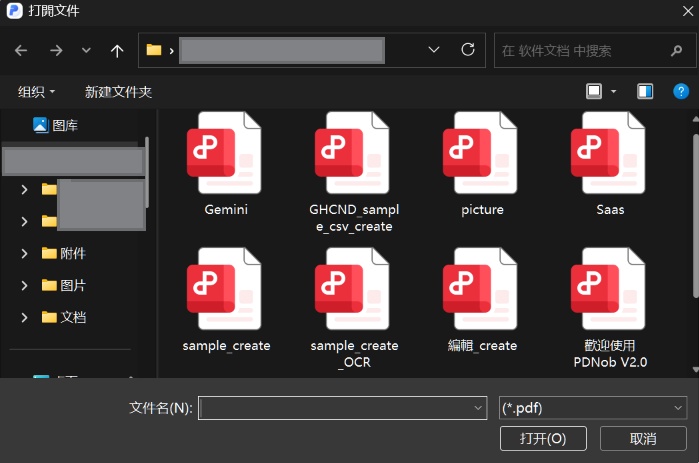Click the navigation pane scrollbar
Viewport: 699px width, 463px height.
(147, 172)
